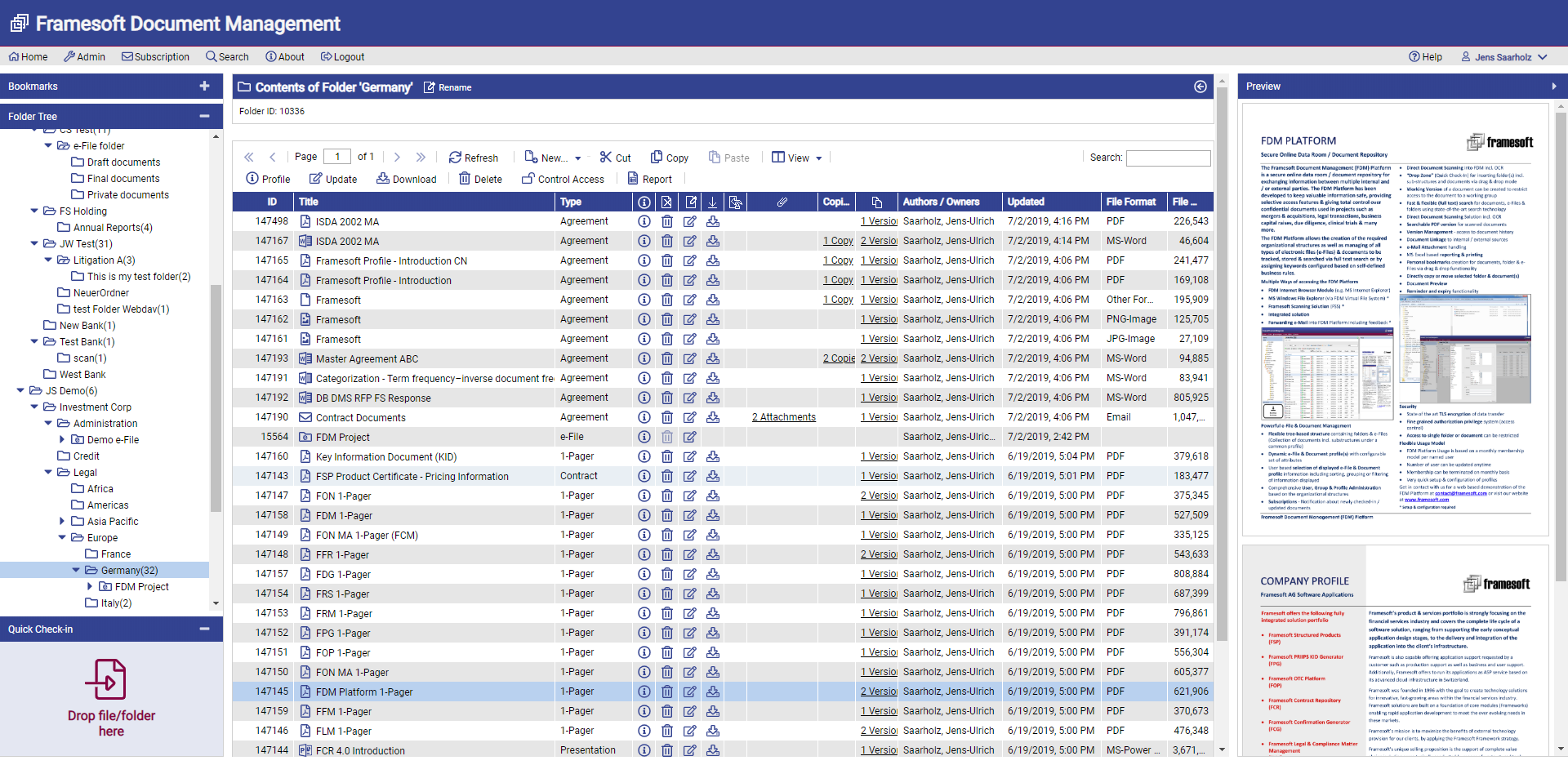Click the document list vertical scrollbar
This screenshot has width=1568, height=765.
(1222, 363)
